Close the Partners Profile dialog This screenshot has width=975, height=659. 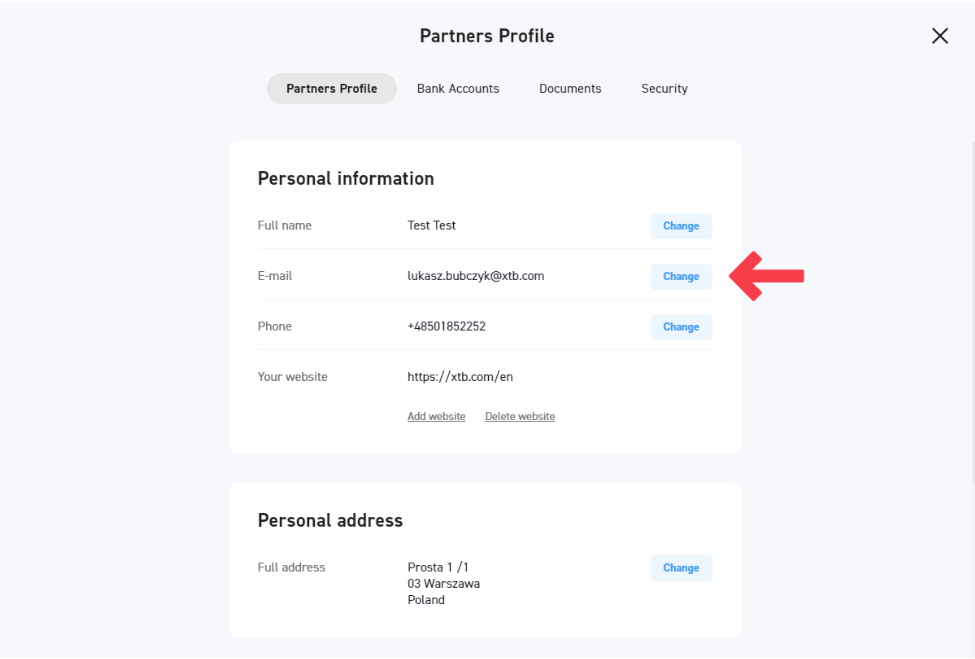(x=940, y=36)
